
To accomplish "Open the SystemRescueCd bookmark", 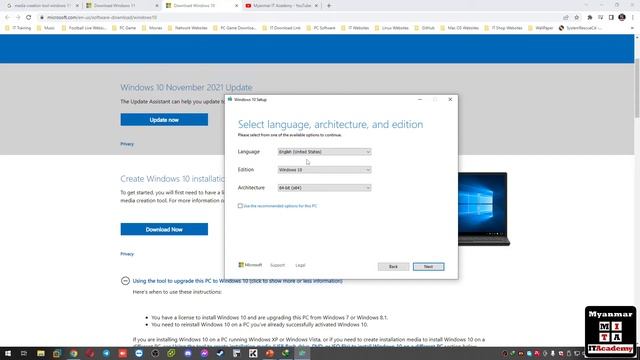I will (x=580, y=28).
